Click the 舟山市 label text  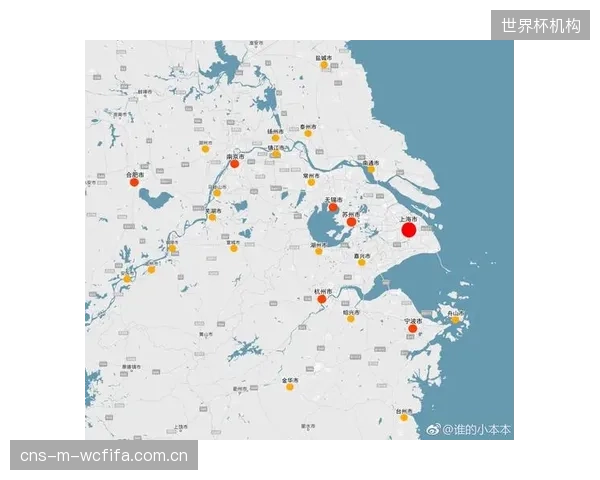(455, 313)
